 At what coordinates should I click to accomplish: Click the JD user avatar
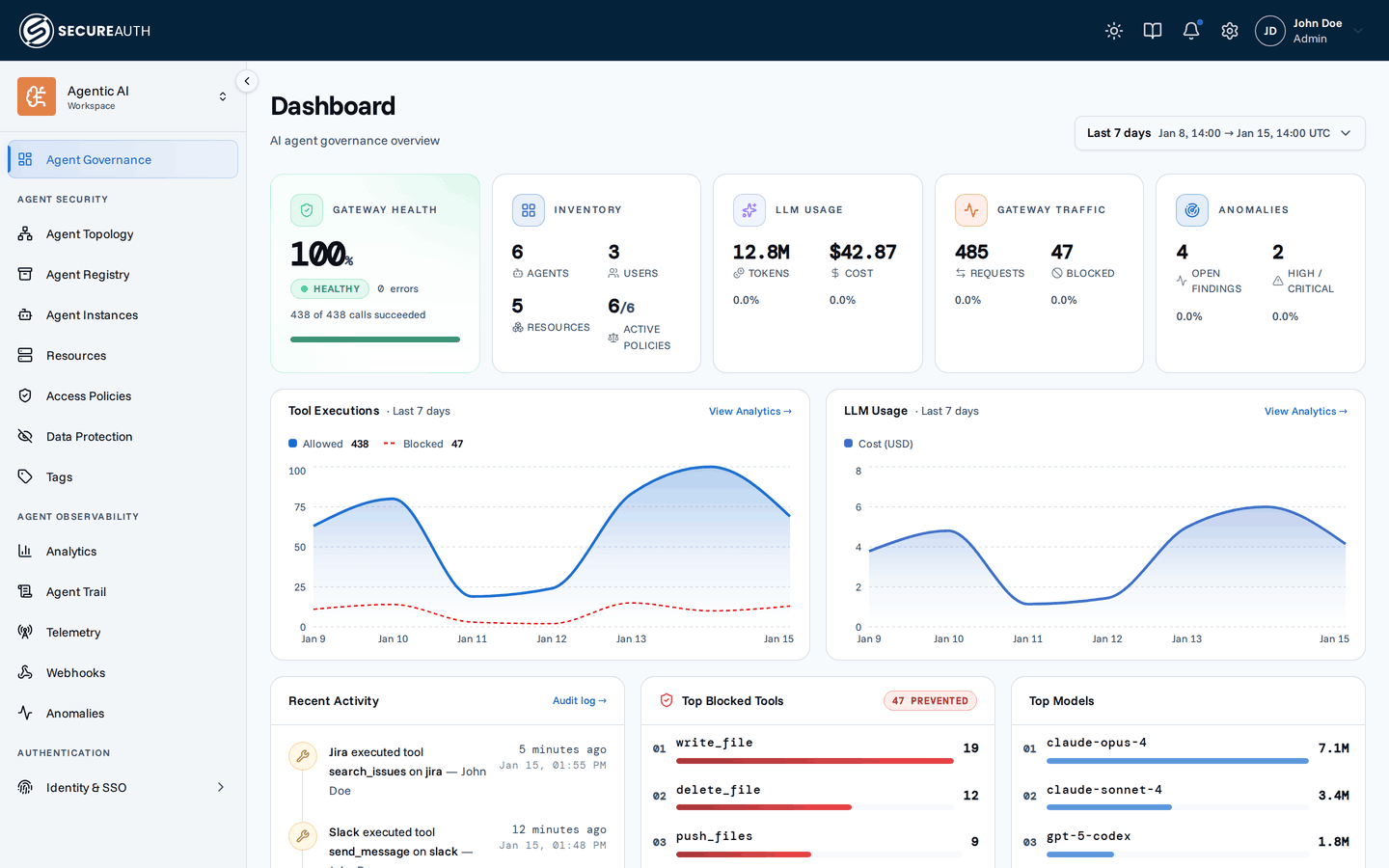(1270, 31)
